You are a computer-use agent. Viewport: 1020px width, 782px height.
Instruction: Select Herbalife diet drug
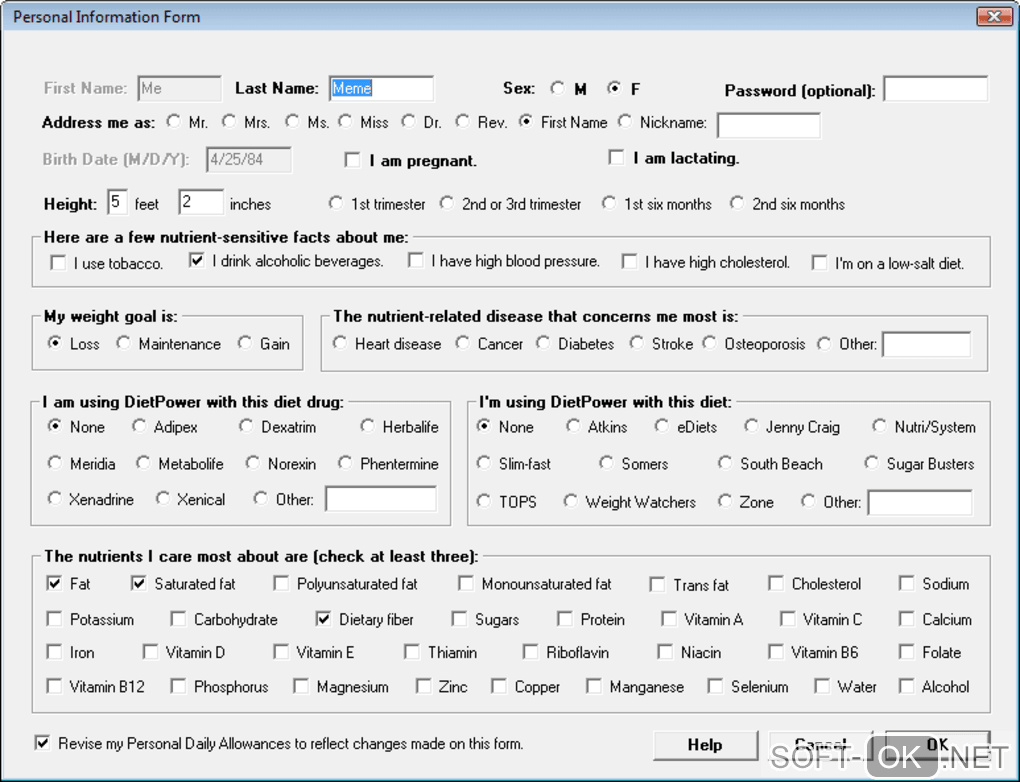click(x=368, y=426)
